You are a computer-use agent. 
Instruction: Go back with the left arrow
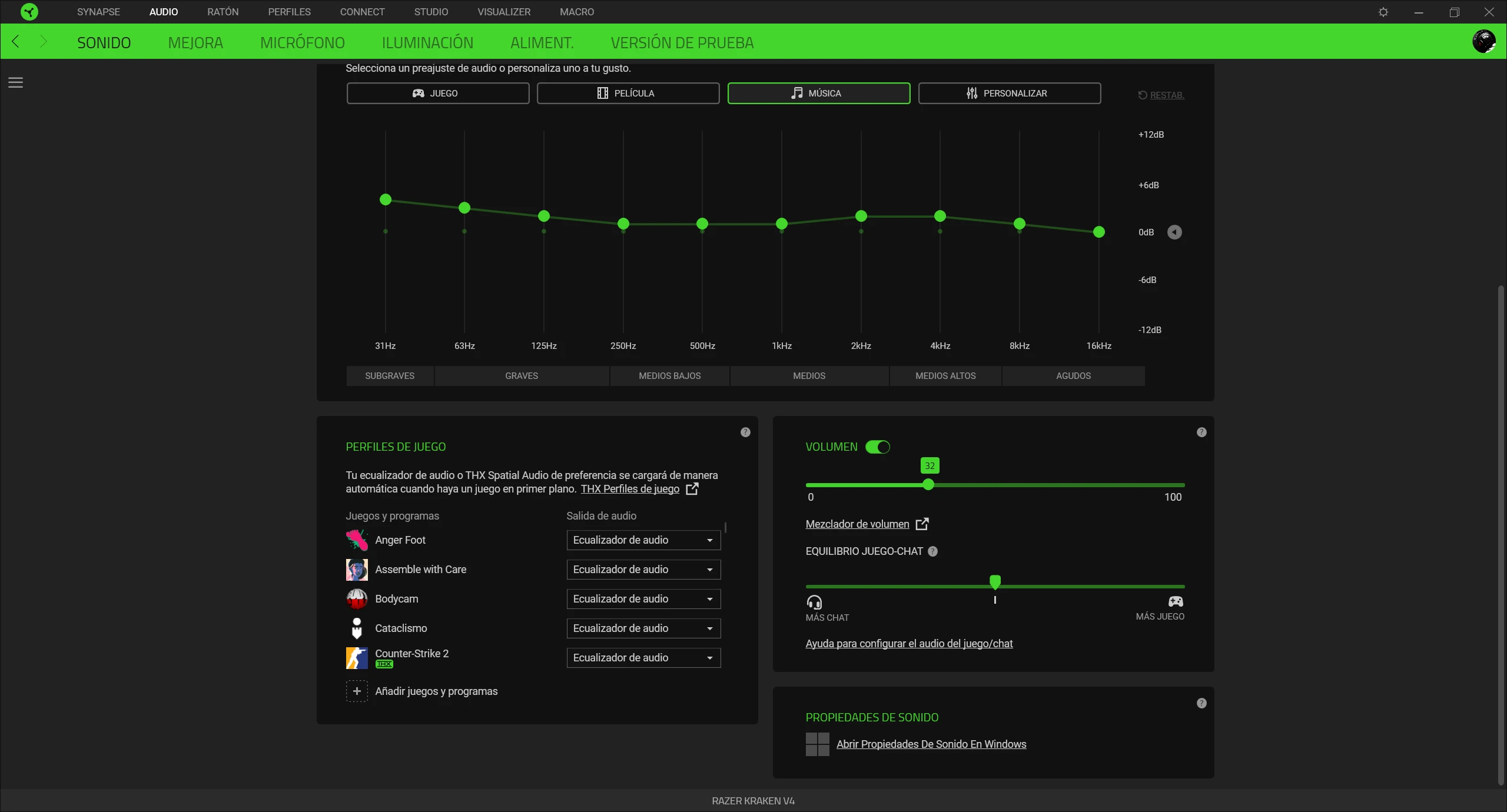pos(16,41)
